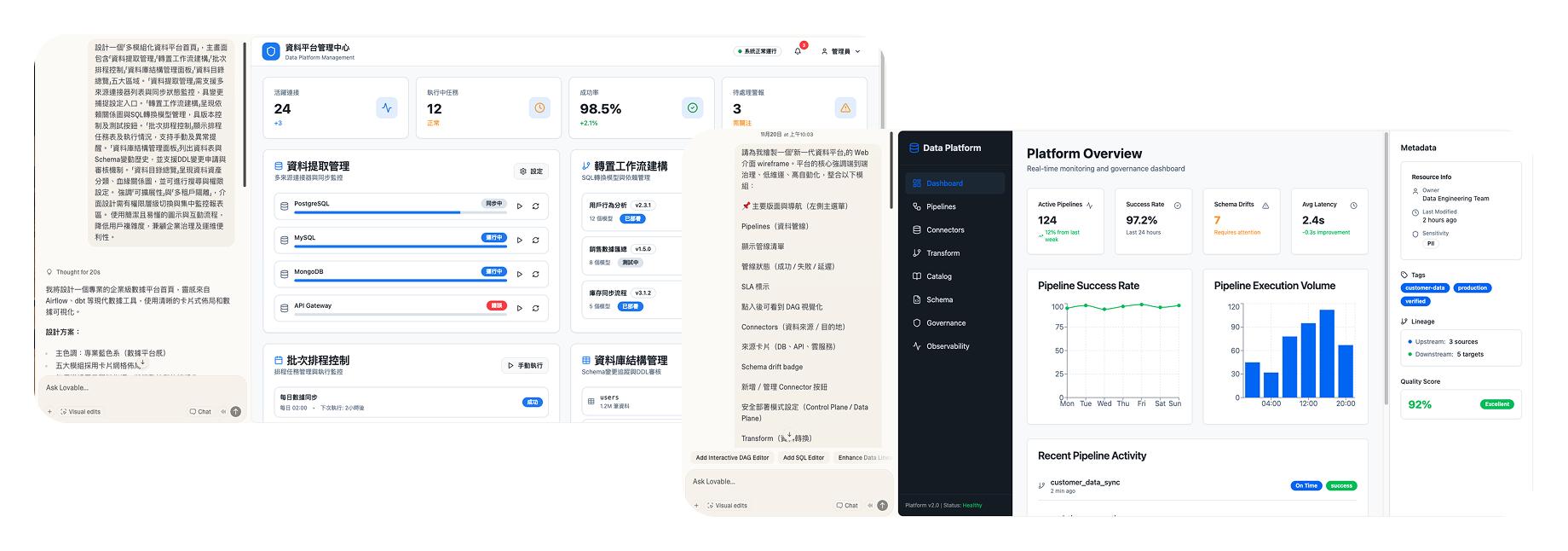Open the customer_data_sync activity entry
Screen dimensions: 1568x551
(x=1085, y=483)
